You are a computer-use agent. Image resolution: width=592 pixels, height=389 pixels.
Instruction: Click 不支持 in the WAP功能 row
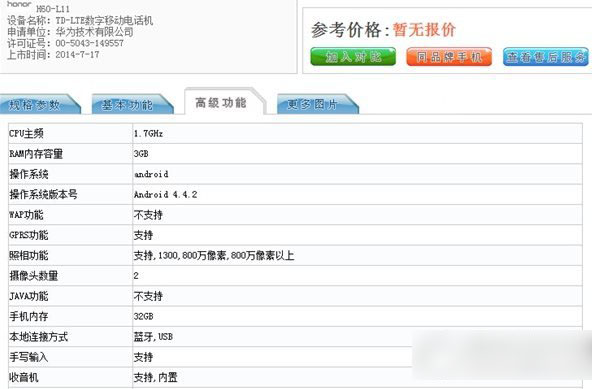coord(148,215)
